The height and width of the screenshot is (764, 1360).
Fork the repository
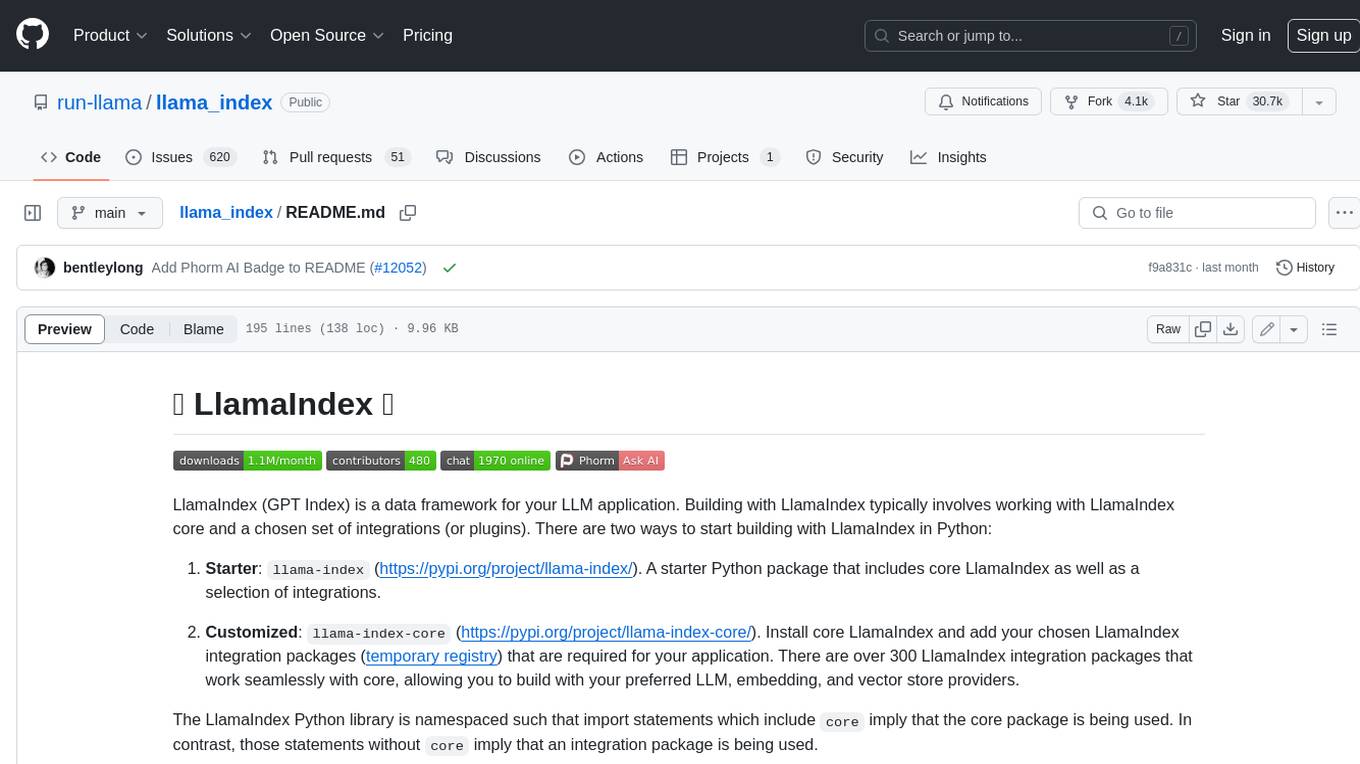(1109, 102)
